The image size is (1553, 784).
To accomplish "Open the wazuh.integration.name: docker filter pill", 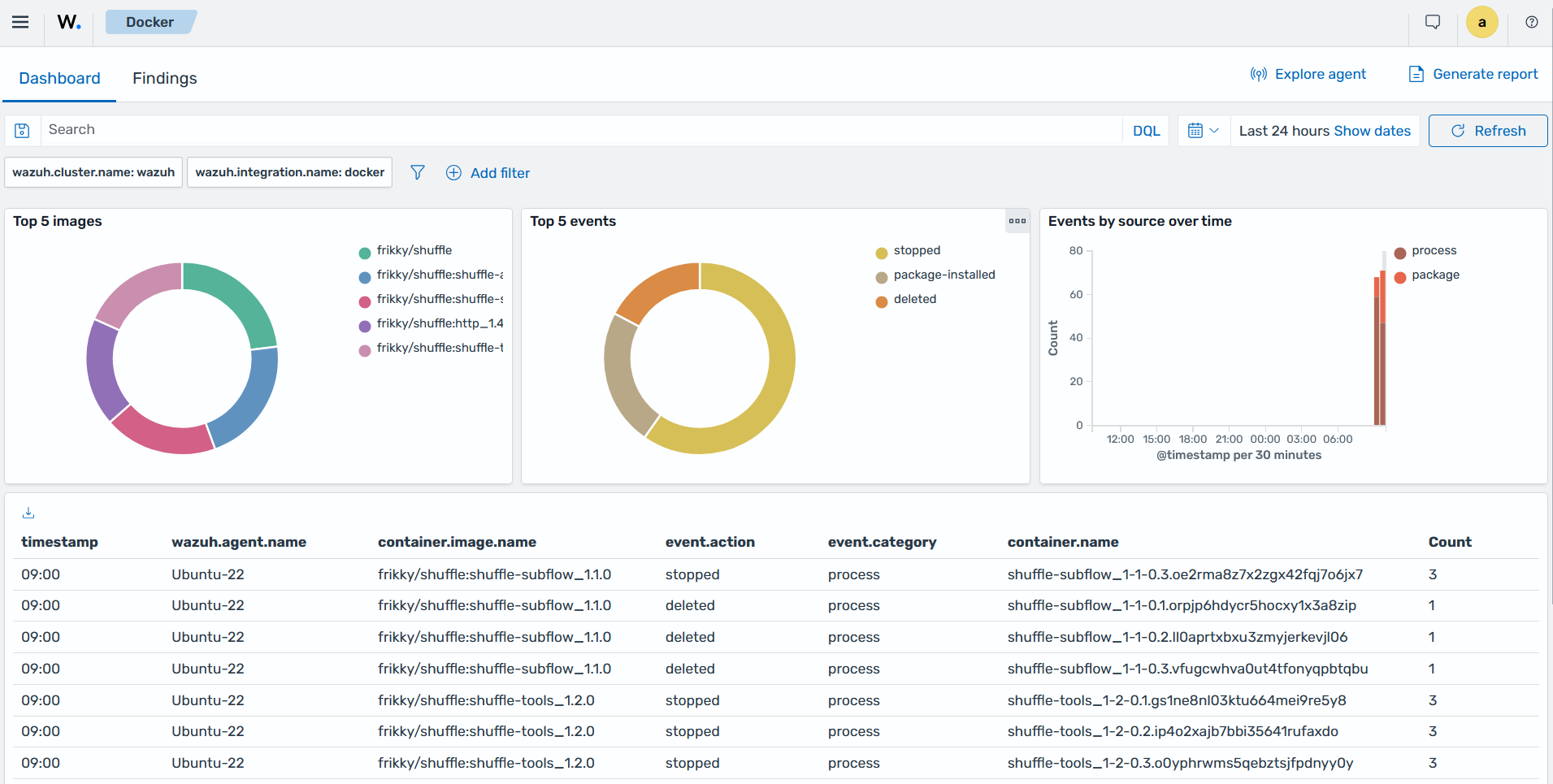I will coord(290,172).
